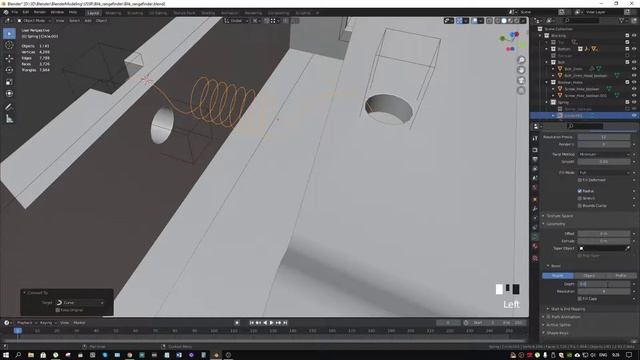
Task: Click the zoom view magnifier gizmo
Action: point(521,60)
